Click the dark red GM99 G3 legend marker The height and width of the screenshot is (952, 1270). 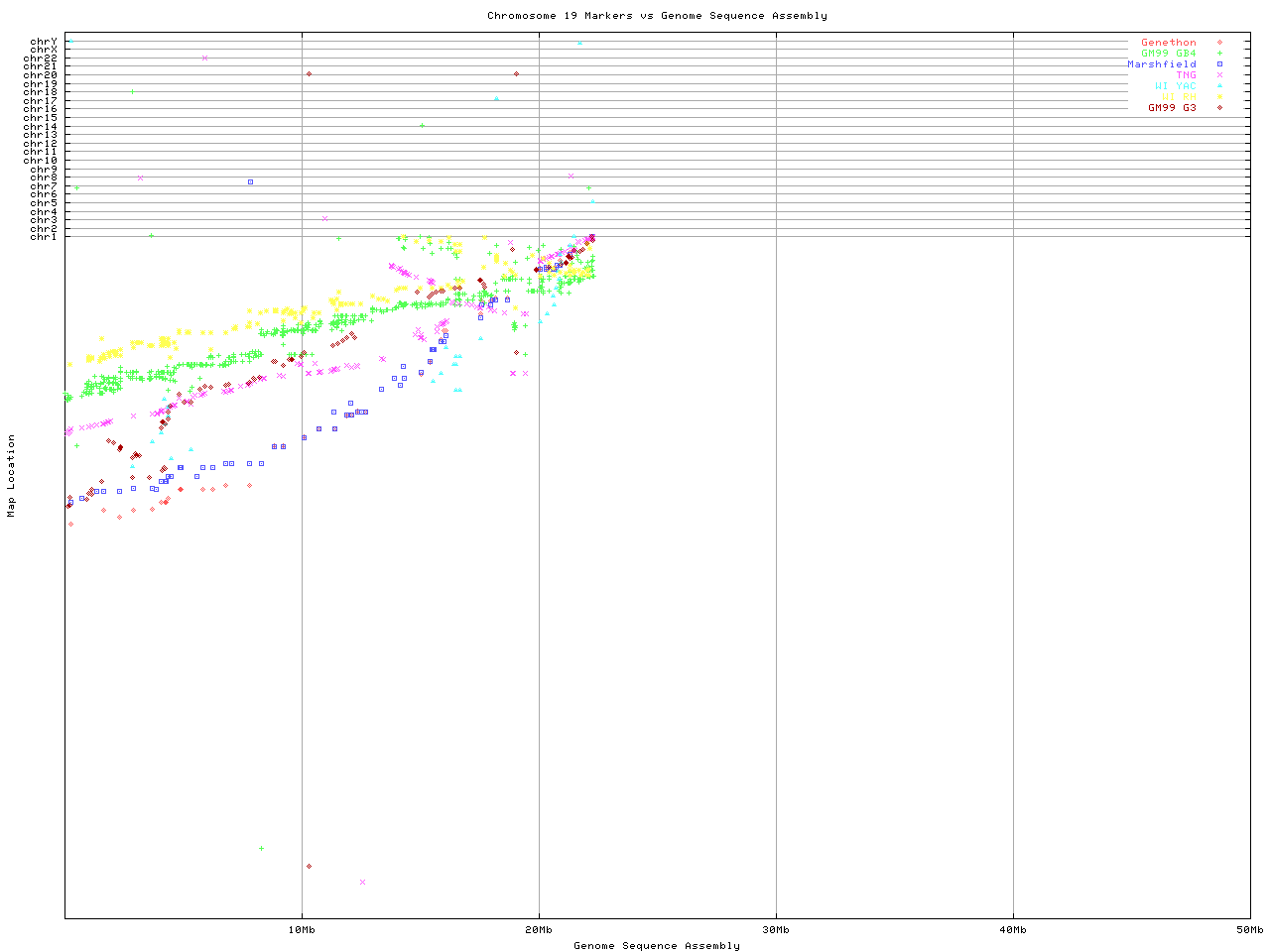pyautogui.click(x=1219, y=108)
